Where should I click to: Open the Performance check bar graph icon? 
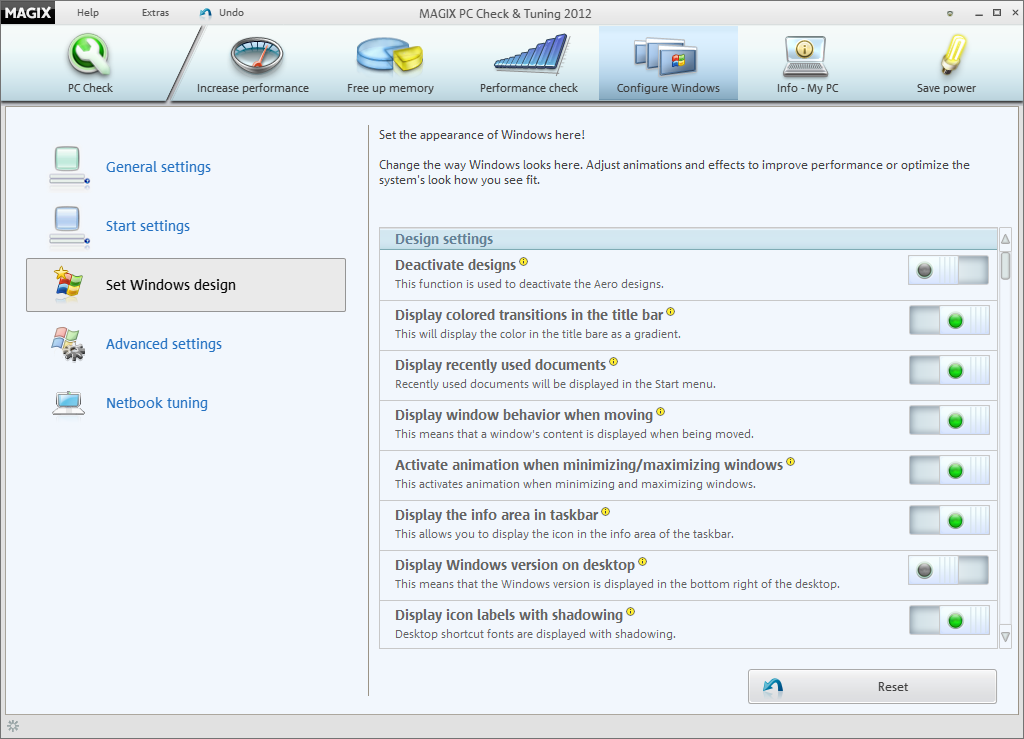coord(532,54)
